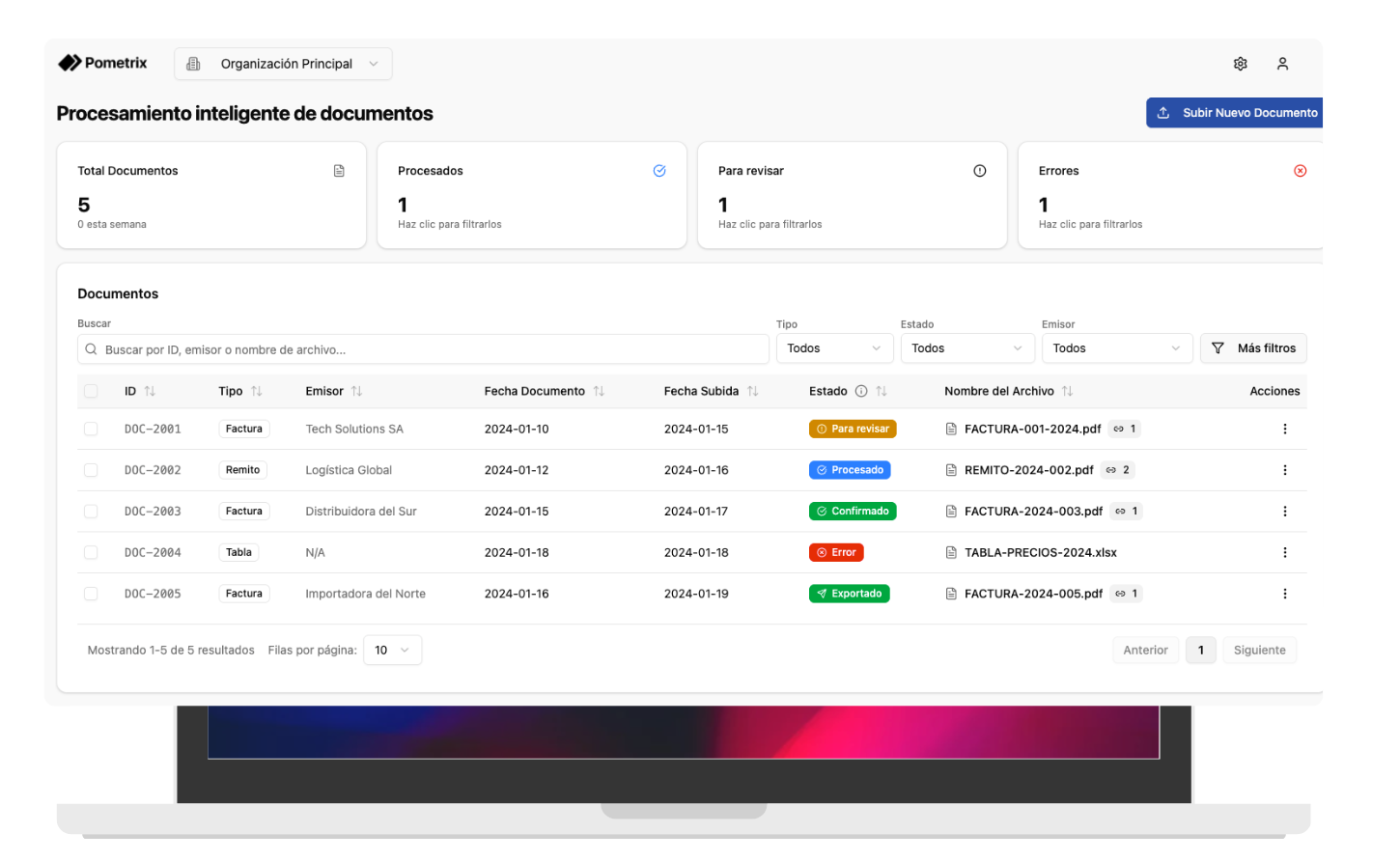Image resolution: width=1400 pixels, height=861 pixels.
Task: Select the checkbox for row DOC-2005
Action: click(91, 594)
